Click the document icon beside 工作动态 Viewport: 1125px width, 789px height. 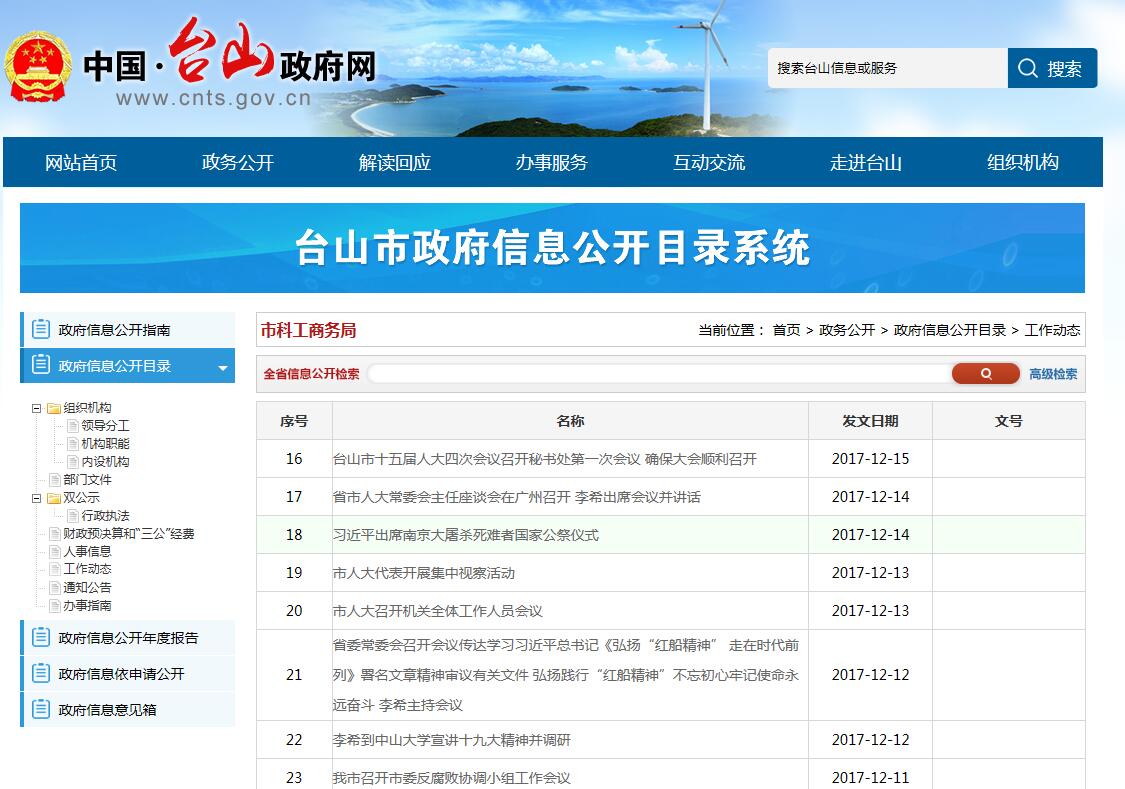click(55, 569)
